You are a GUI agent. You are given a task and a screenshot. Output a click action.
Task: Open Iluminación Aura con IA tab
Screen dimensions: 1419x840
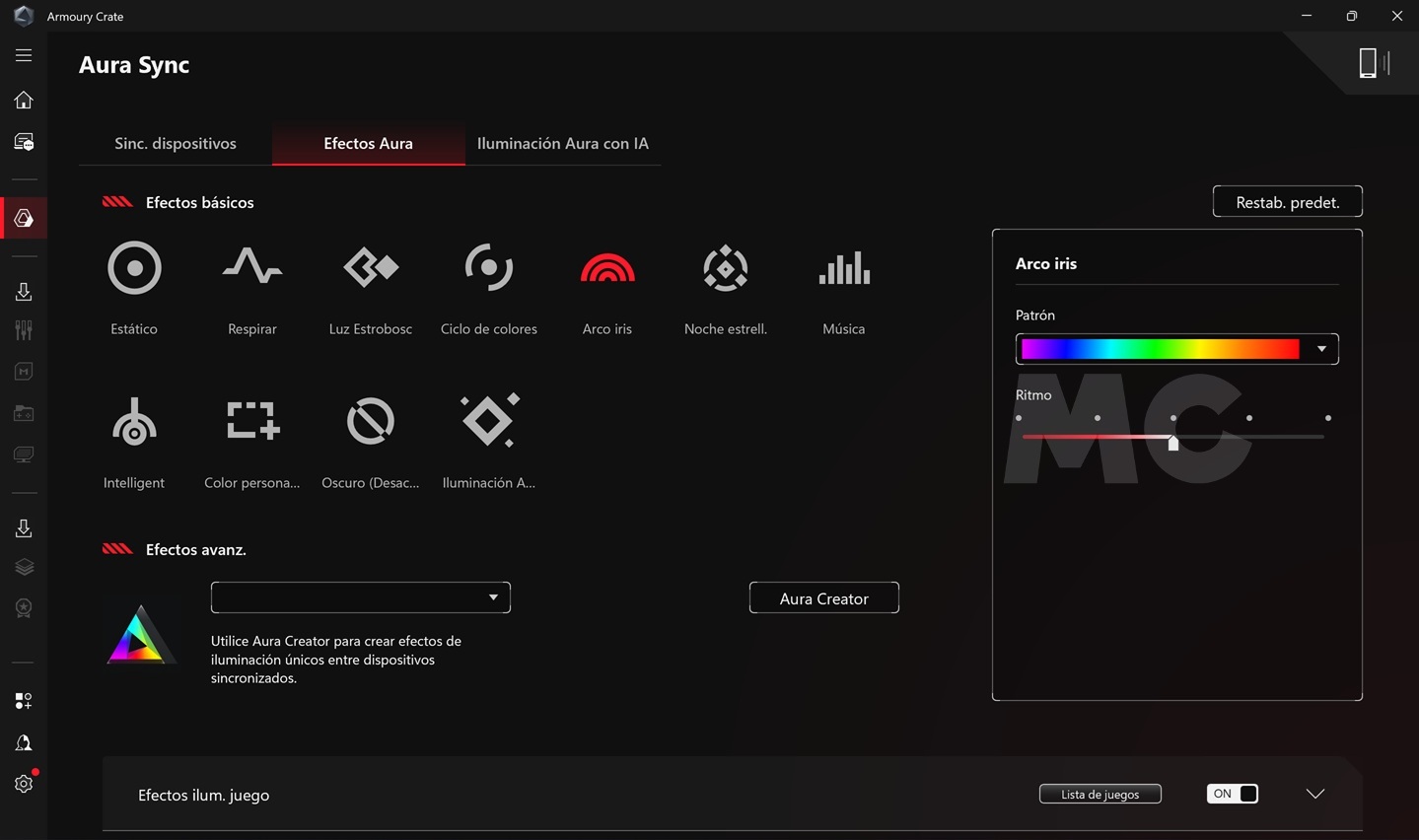click(563, 143)
